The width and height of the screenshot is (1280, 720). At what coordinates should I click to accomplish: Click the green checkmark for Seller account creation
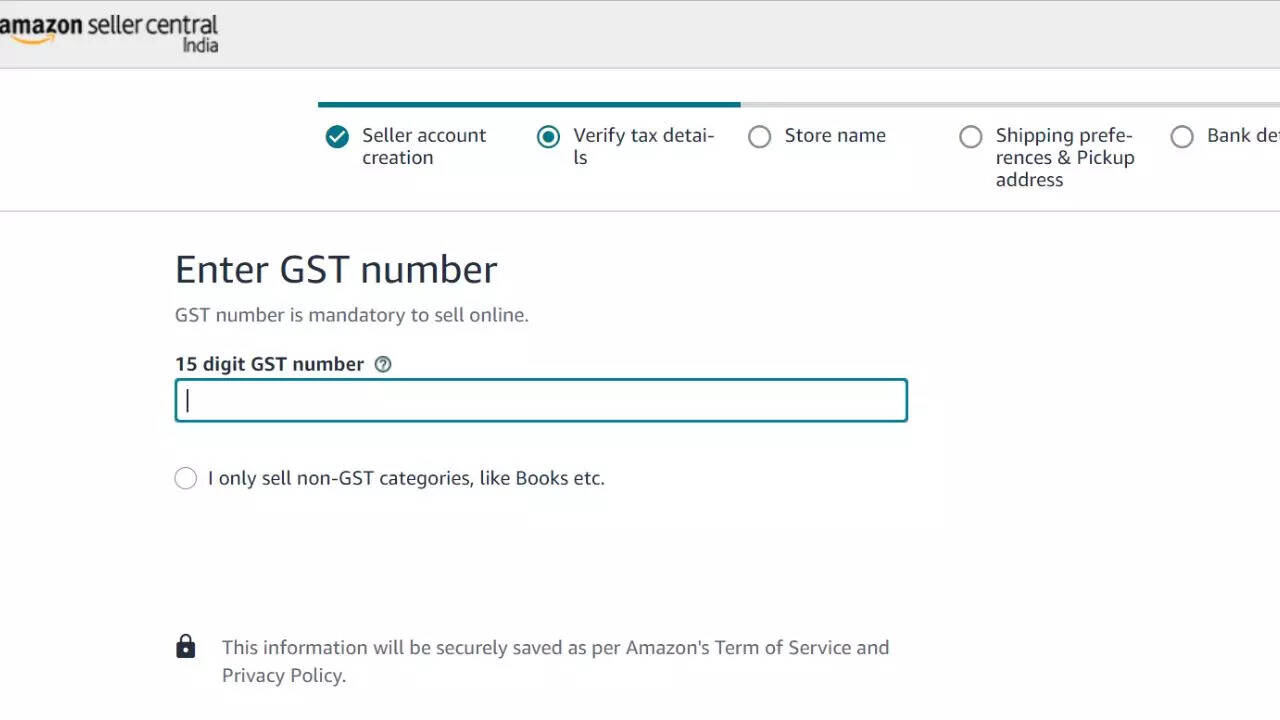pyautogui.click(x=337, y=137)
